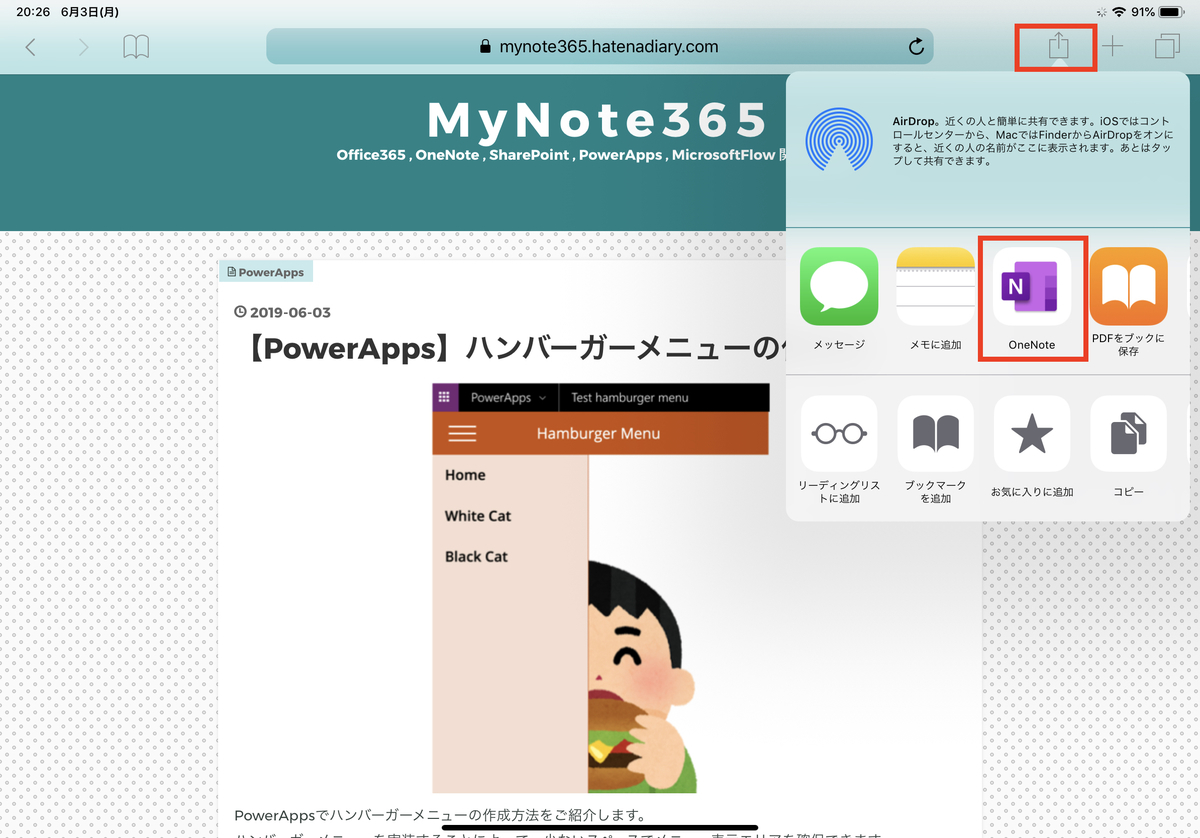The image size is (1200, 838).
Task: Tap the Safari back arrow
Action: tap(31, 47)
